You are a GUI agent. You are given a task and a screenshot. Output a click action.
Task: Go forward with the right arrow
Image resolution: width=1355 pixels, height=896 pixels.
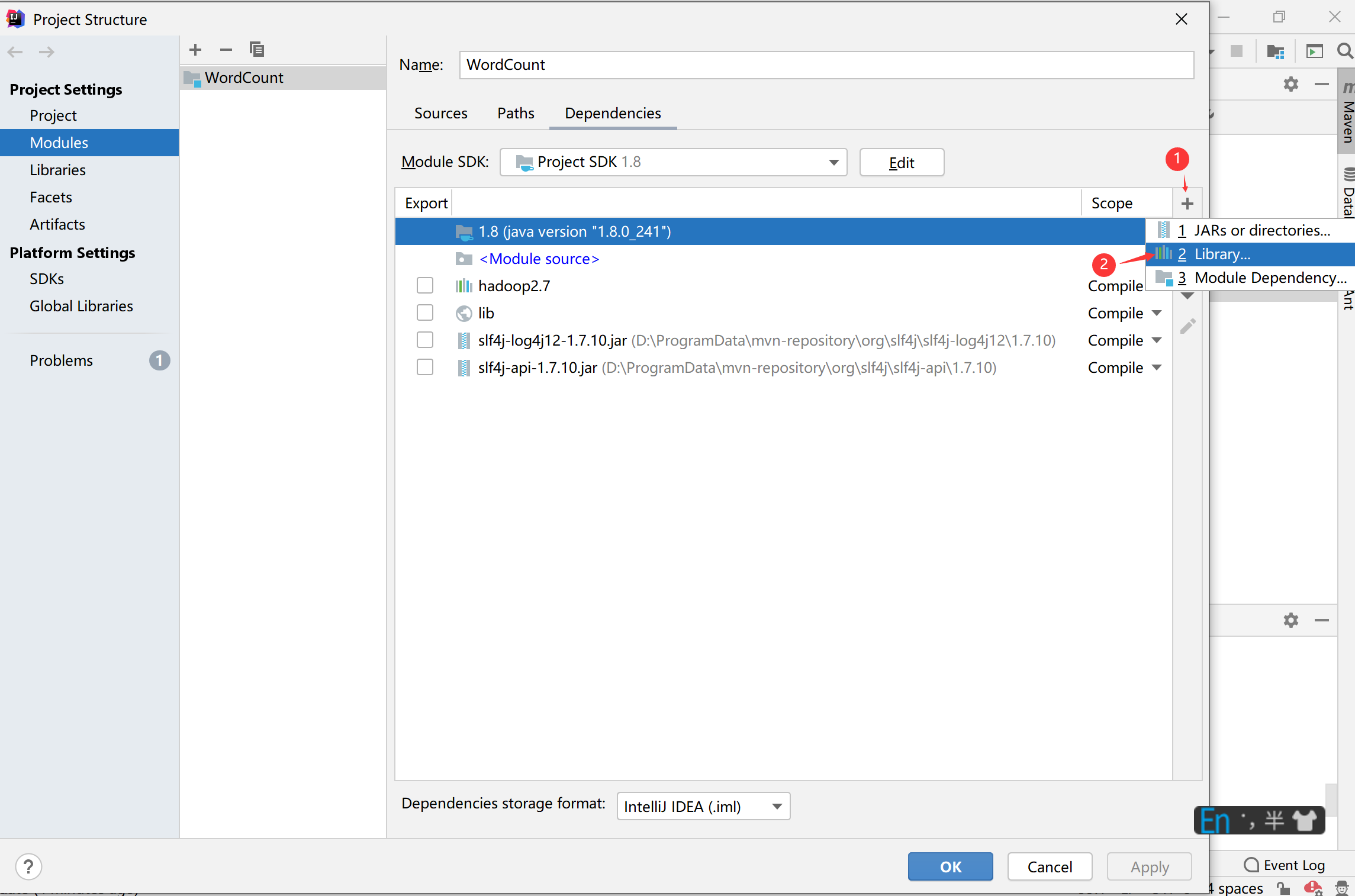tap(47, 52)
